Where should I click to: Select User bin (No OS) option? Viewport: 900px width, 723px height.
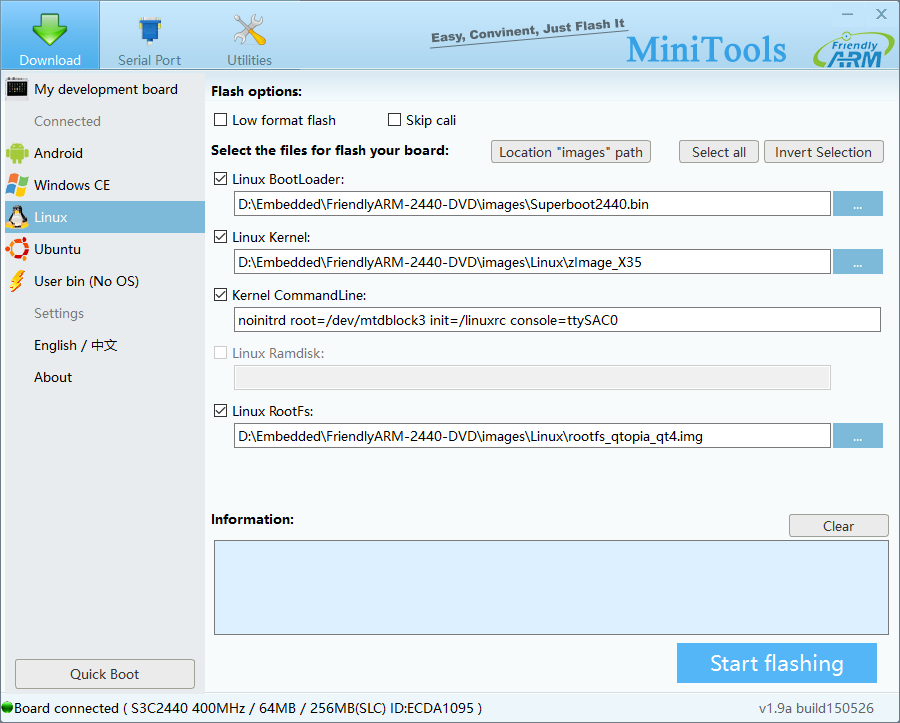tap(105, 281)
